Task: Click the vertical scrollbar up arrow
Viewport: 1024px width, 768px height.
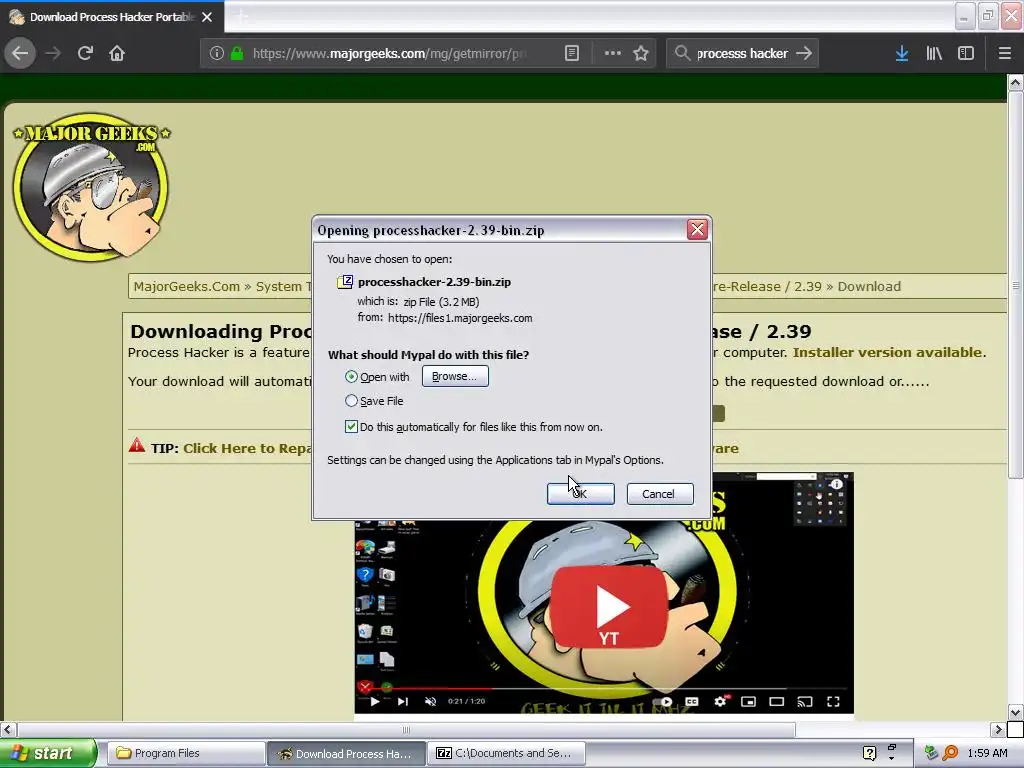Action: (1015, 82)
